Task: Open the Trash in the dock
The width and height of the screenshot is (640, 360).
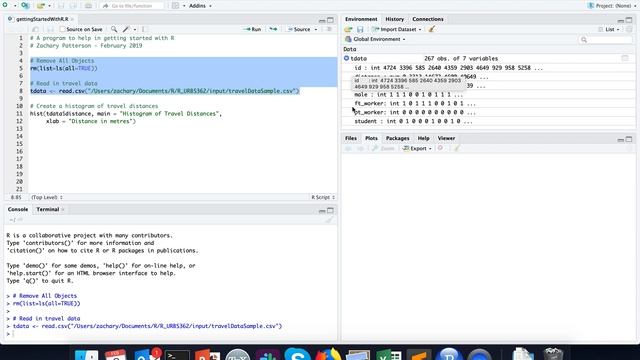Action: [553, 354]
